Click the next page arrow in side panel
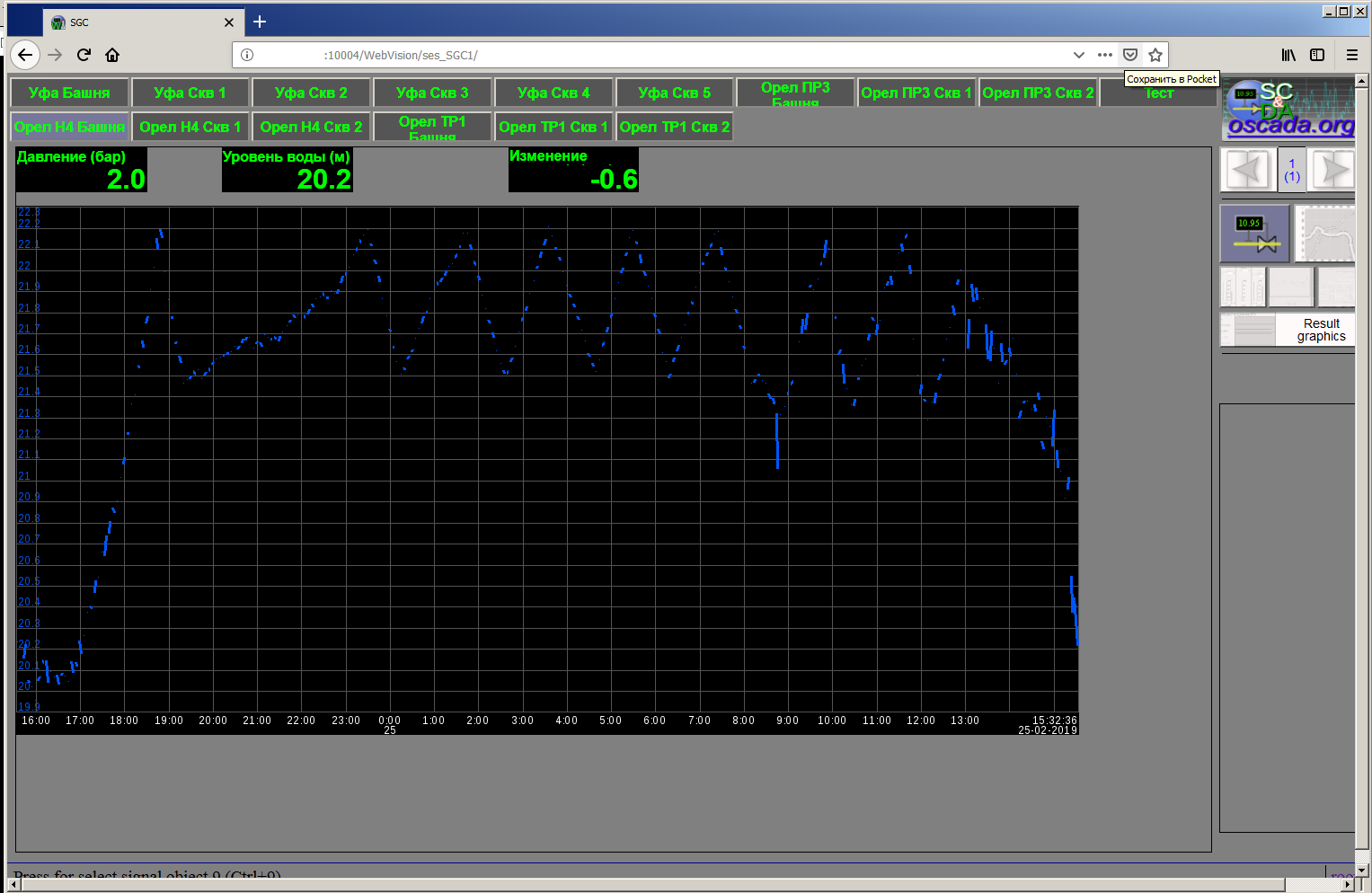 point(1332,170)
